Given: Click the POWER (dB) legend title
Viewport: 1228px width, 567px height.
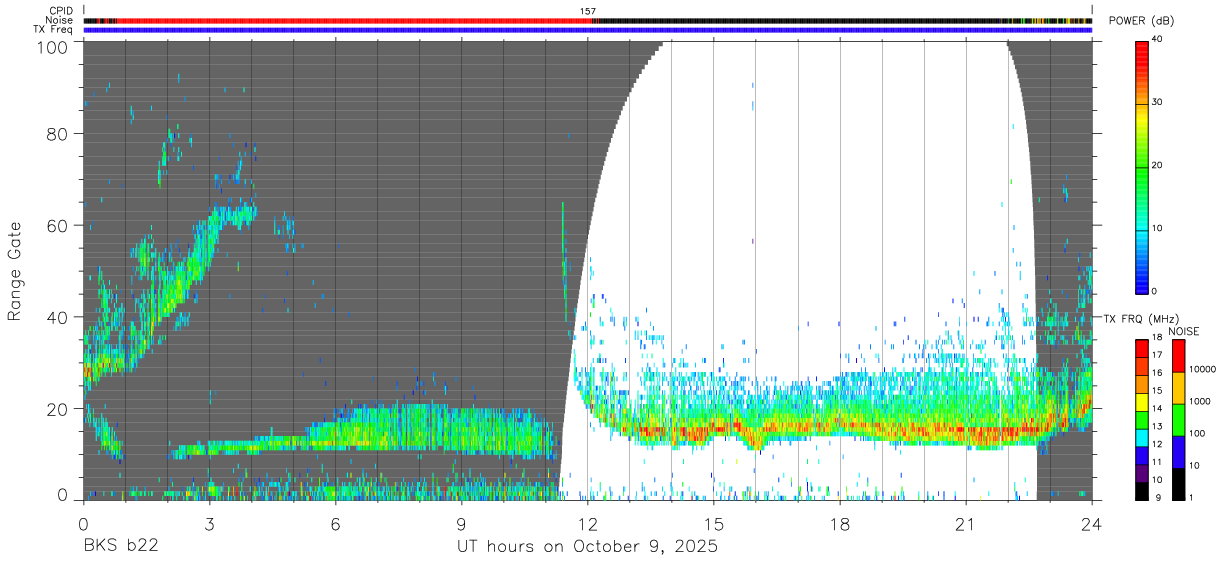Looking at the screenshot, I should coord(1140,21).
